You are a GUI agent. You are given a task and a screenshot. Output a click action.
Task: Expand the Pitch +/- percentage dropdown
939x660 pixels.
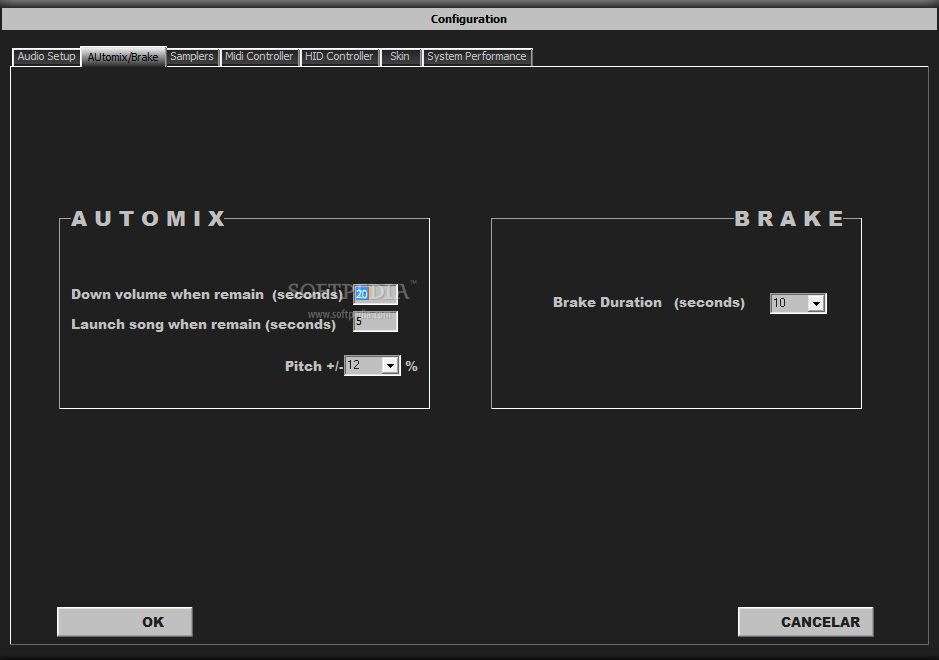click(390, 365)
